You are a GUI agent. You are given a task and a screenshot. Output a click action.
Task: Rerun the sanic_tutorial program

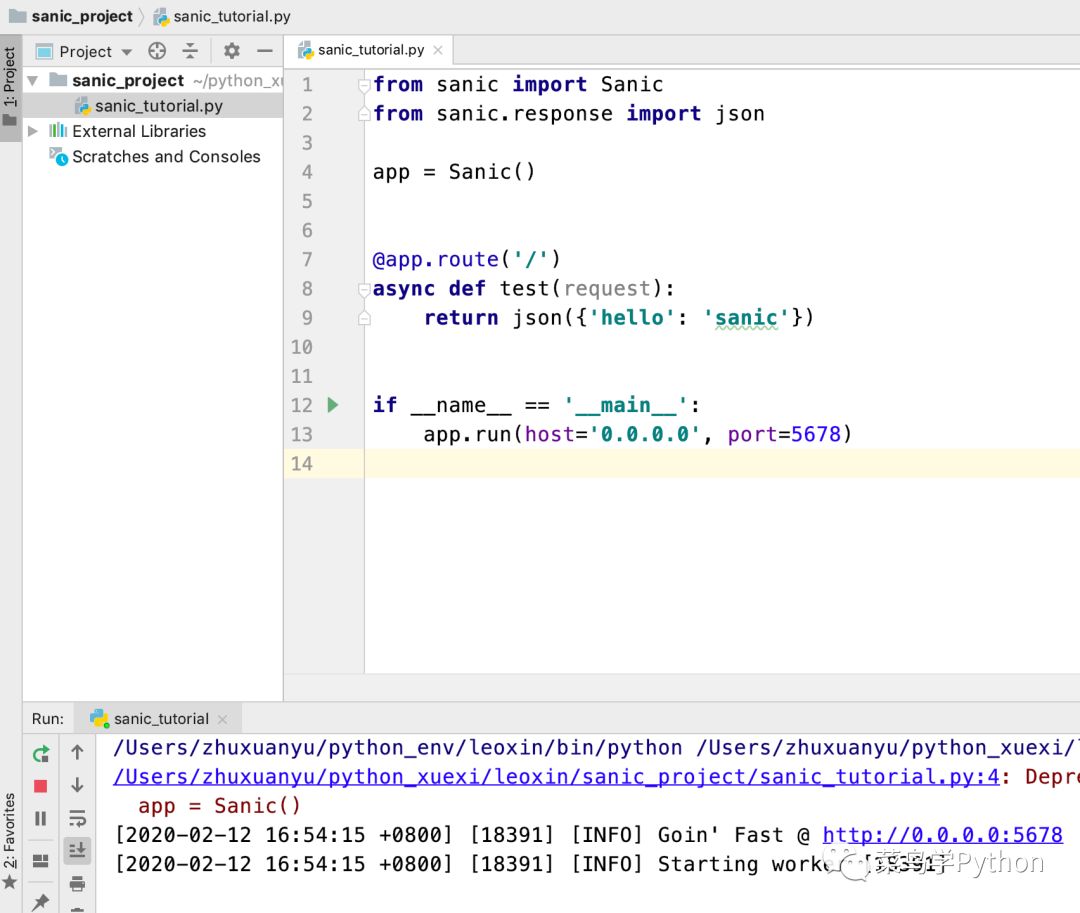click(41, 755)
